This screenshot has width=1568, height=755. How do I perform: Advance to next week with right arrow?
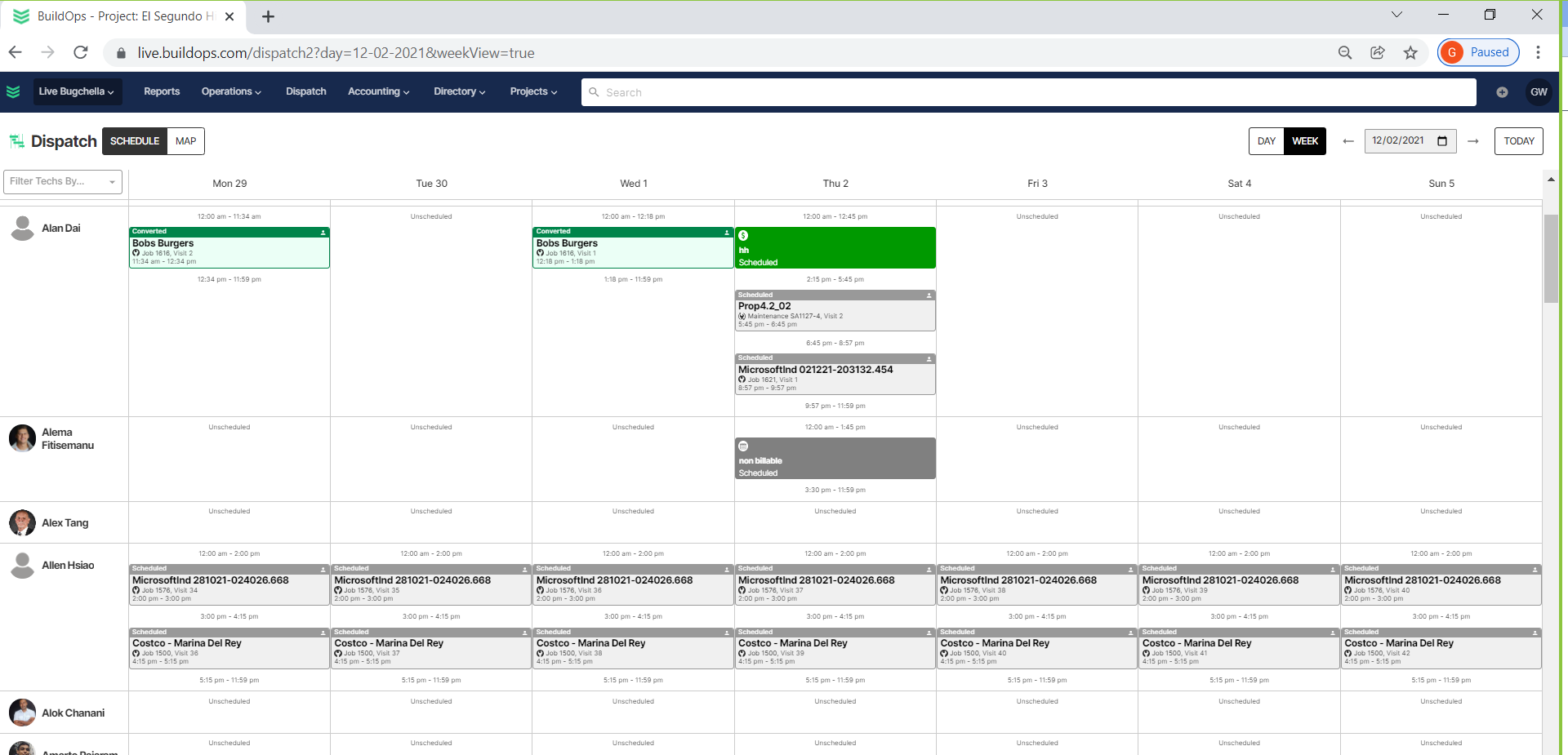[1472, 141]
